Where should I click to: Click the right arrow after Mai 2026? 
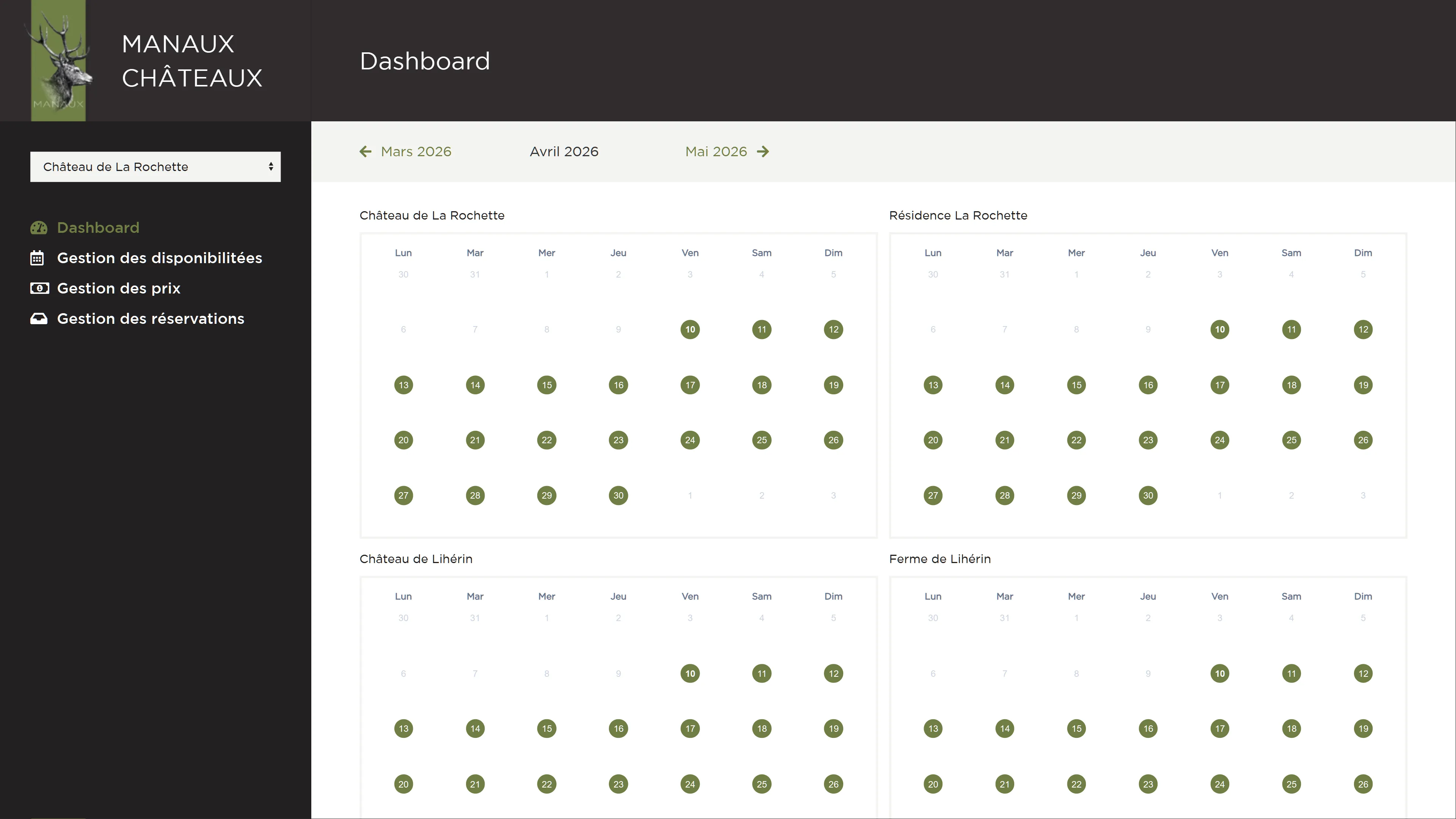pos(763,152)
